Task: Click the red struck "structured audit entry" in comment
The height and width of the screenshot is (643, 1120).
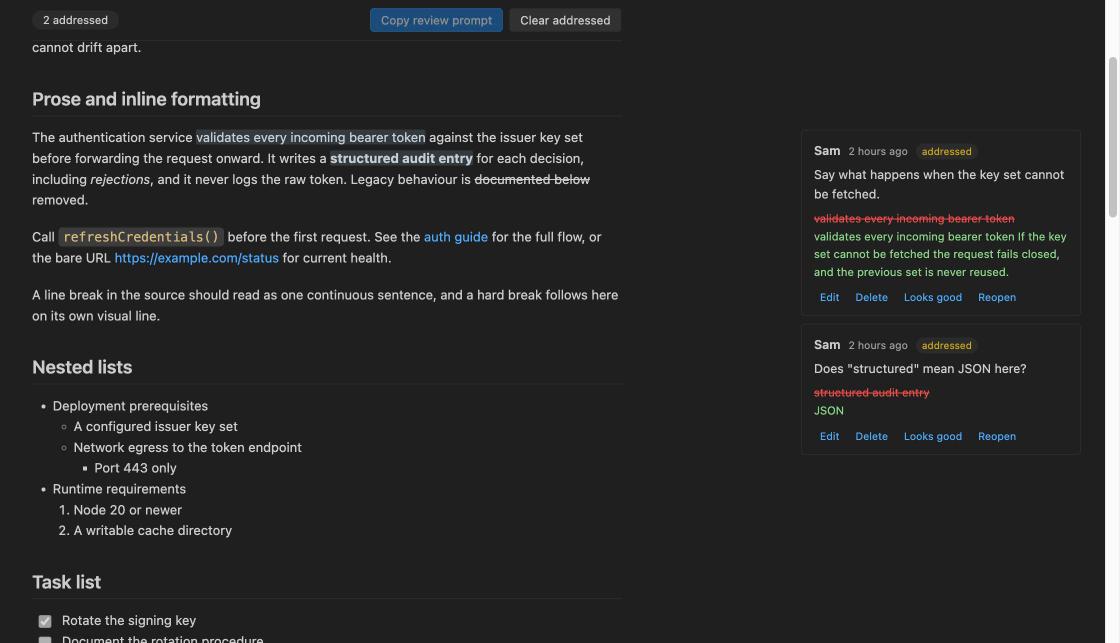Action: click(871, 393)
